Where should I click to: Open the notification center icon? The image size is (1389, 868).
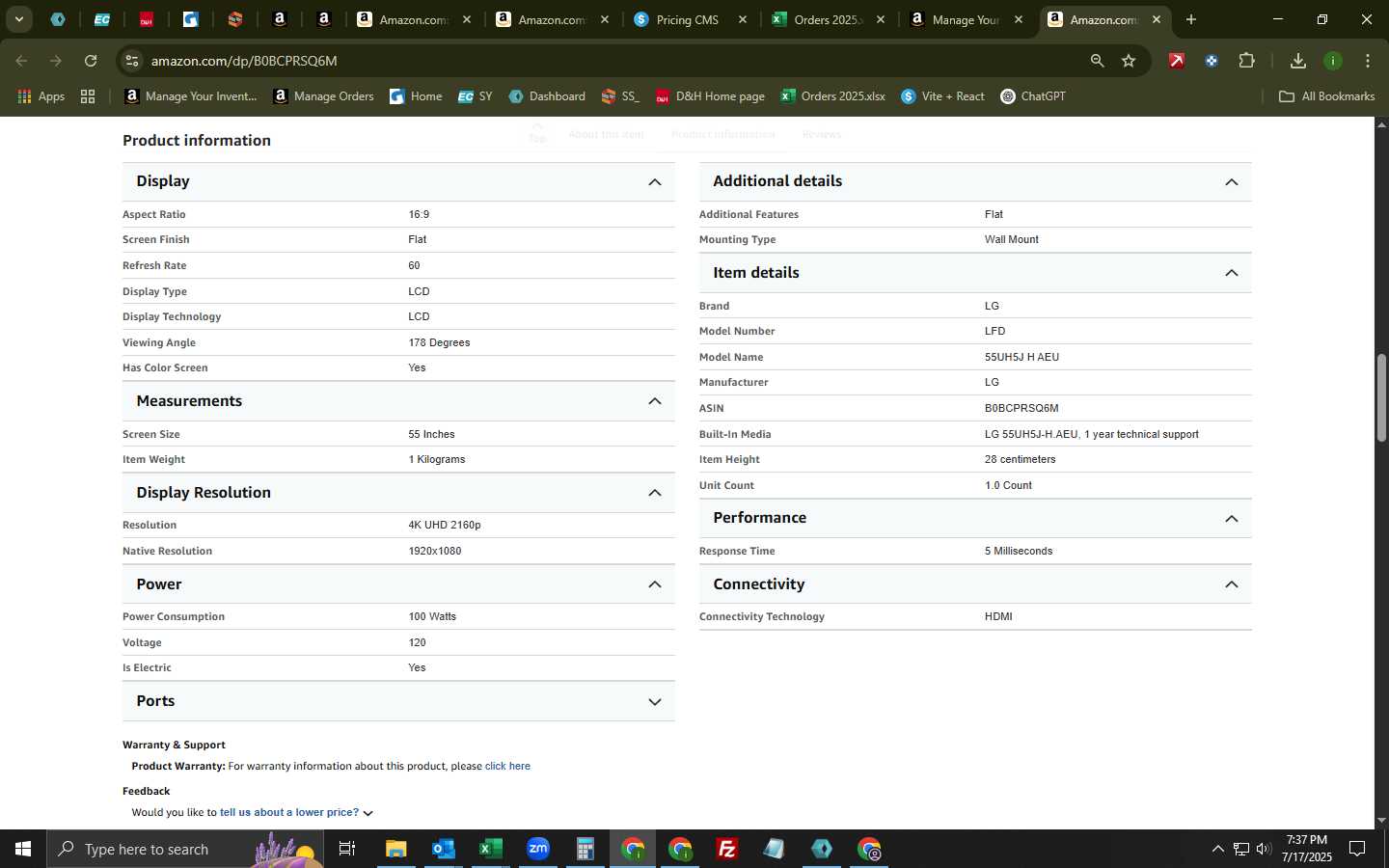click(1357, 849)
